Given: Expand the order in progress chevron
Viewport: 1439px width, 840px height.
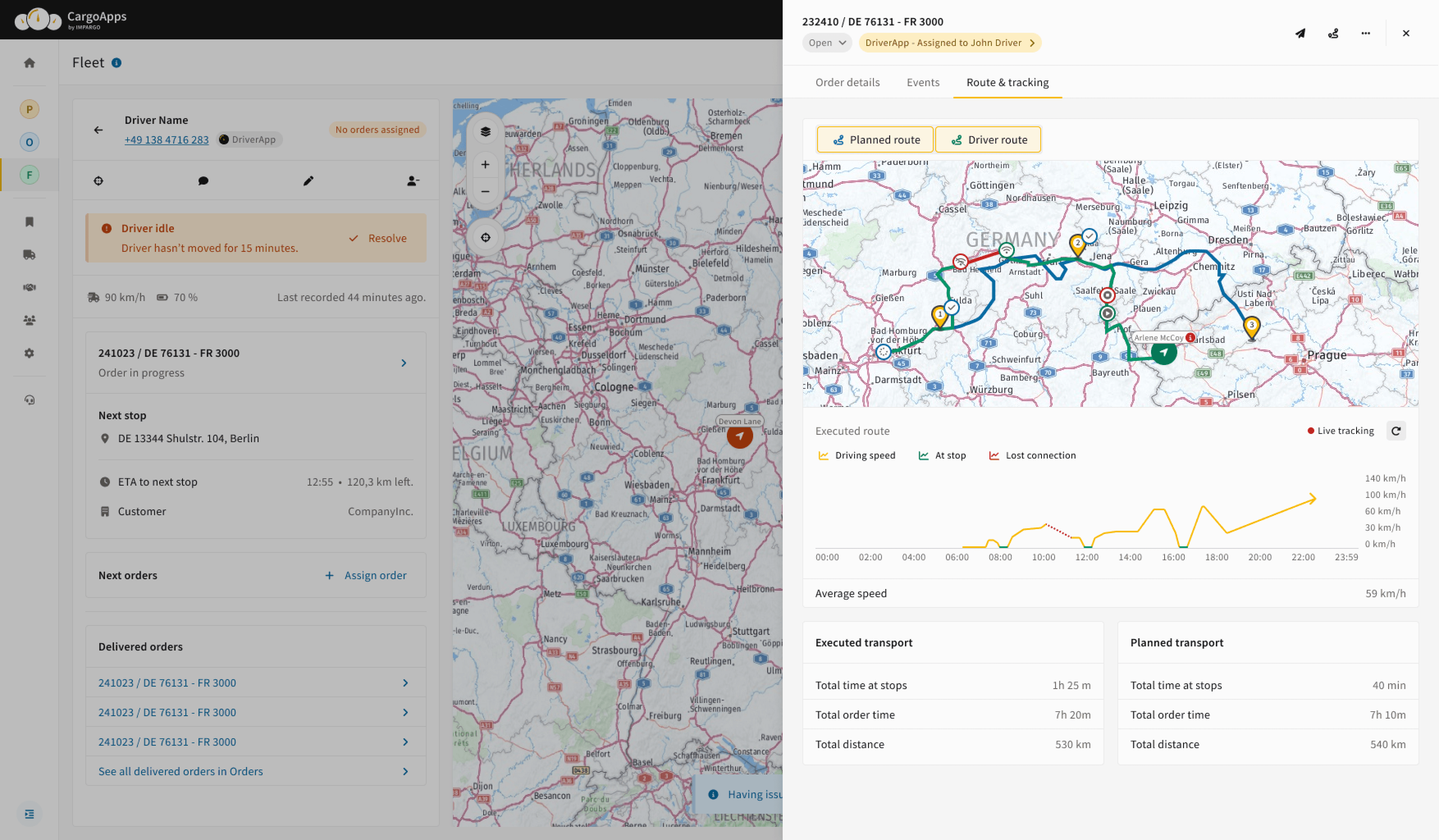Looking at the screenshot, I should coord(404,363).
